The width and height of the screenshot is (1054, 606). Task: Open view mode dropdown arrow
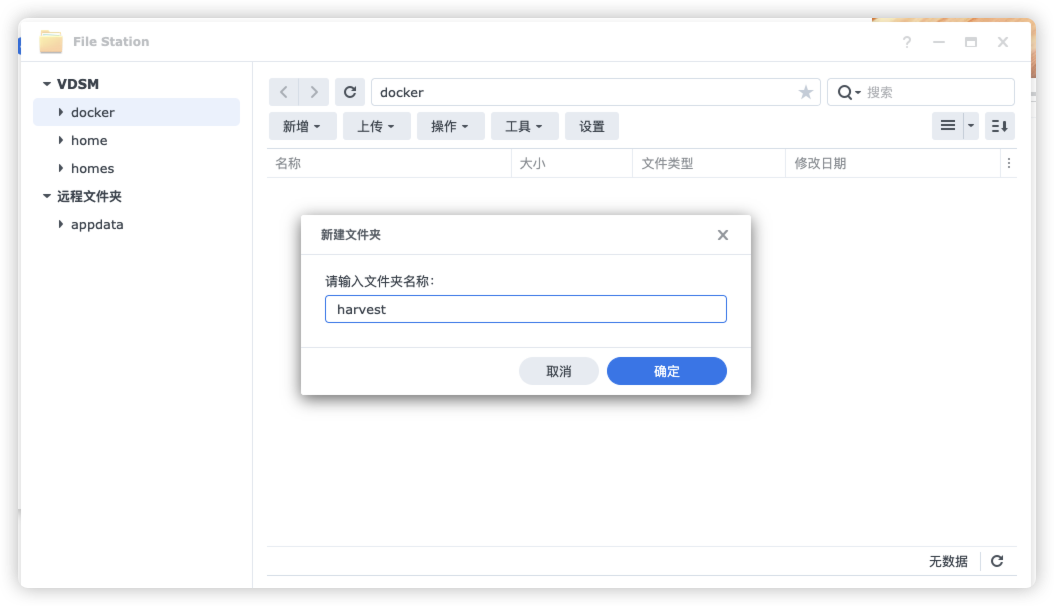click(971, 126)
